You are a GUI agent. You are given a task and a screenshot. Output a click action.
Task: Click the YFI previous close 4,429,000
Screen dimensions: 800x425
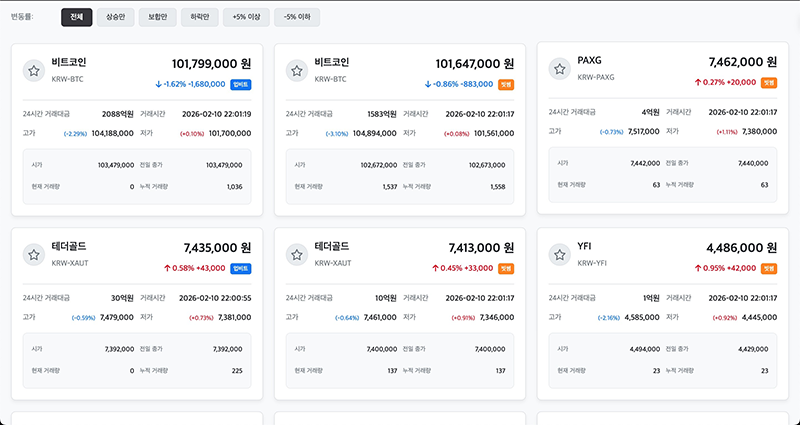click(x=753, y=349)
